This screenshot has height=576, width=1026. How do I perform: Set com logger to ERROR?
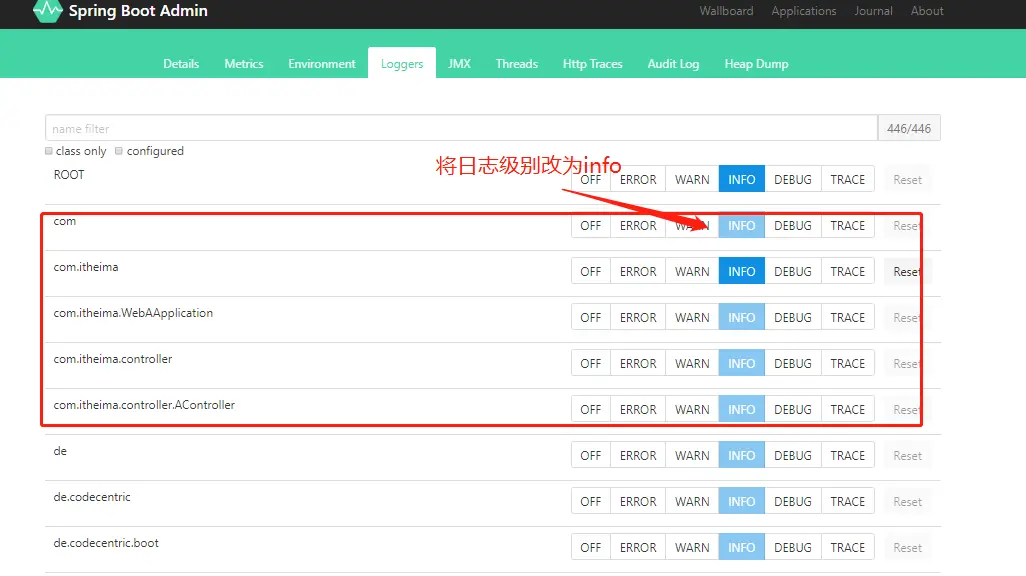click(638, 225)
